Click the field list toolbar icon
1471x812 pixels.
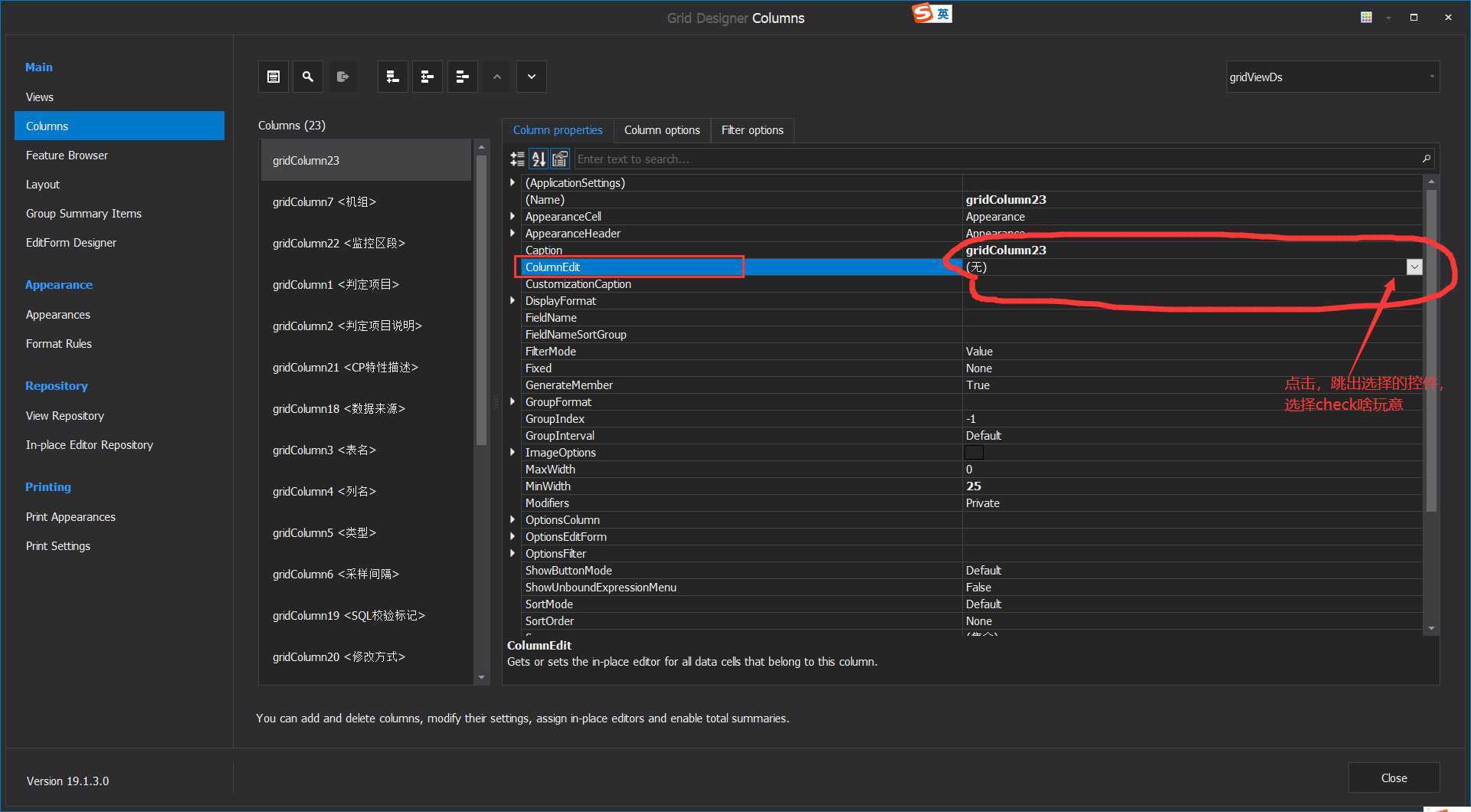tap(274, 77)
